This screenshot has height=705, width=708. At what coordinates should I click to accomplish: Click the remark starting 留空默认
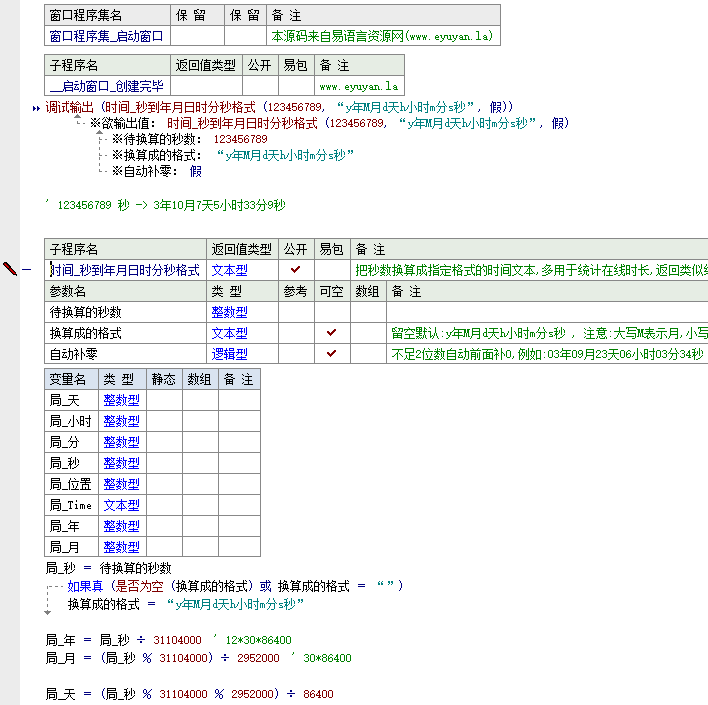(x=549, y=333)
